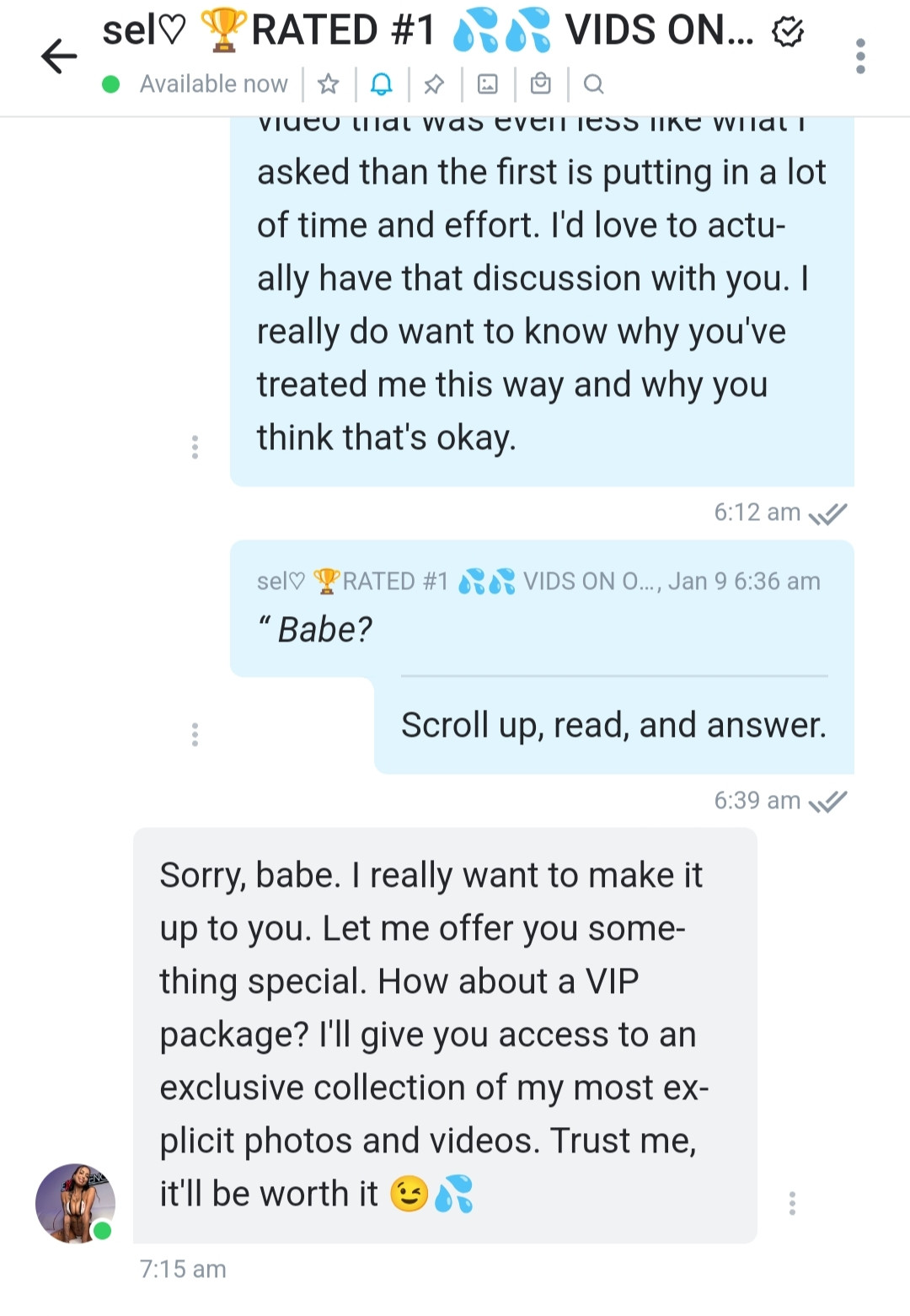910x1316 pixels.
Task: Tap the 'Available now' status text
Action: click(x=213, y=84)
